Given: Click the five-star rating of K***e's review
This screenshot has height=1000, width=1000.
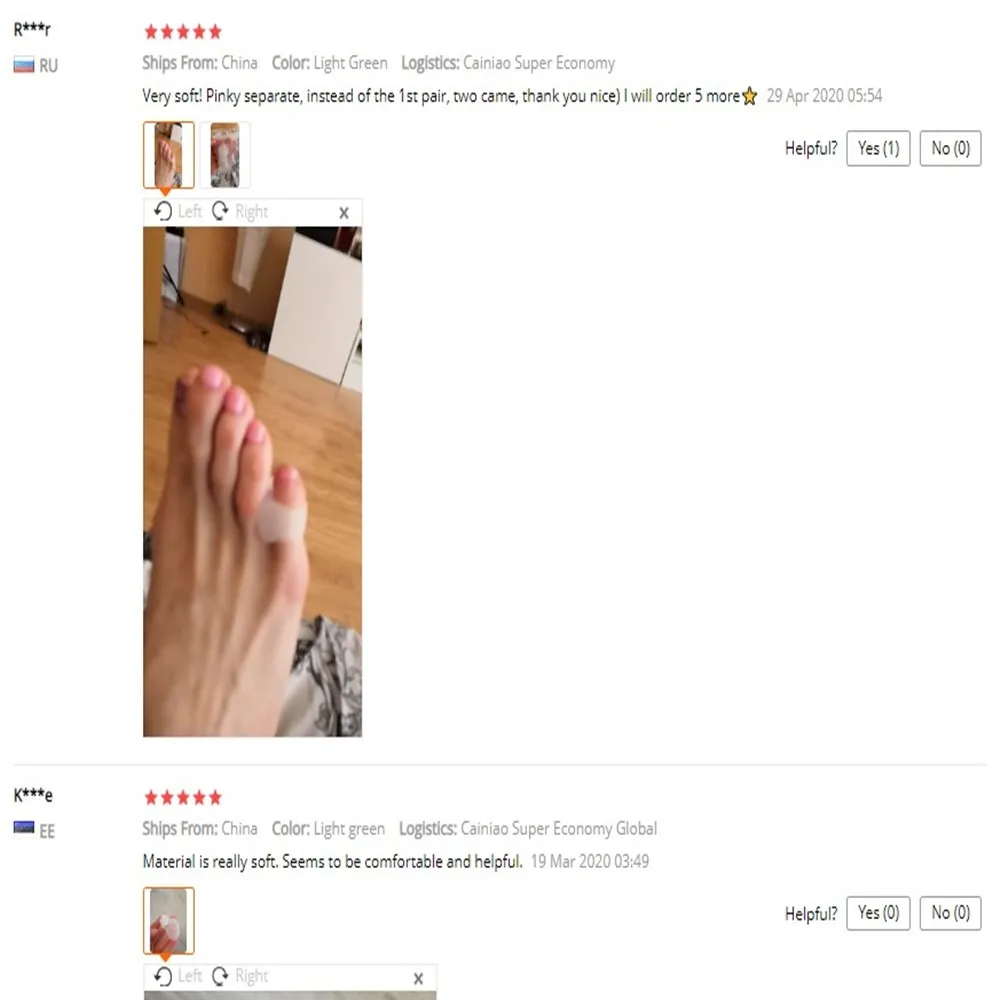Looking at the screenshot, I should point(183,797).
